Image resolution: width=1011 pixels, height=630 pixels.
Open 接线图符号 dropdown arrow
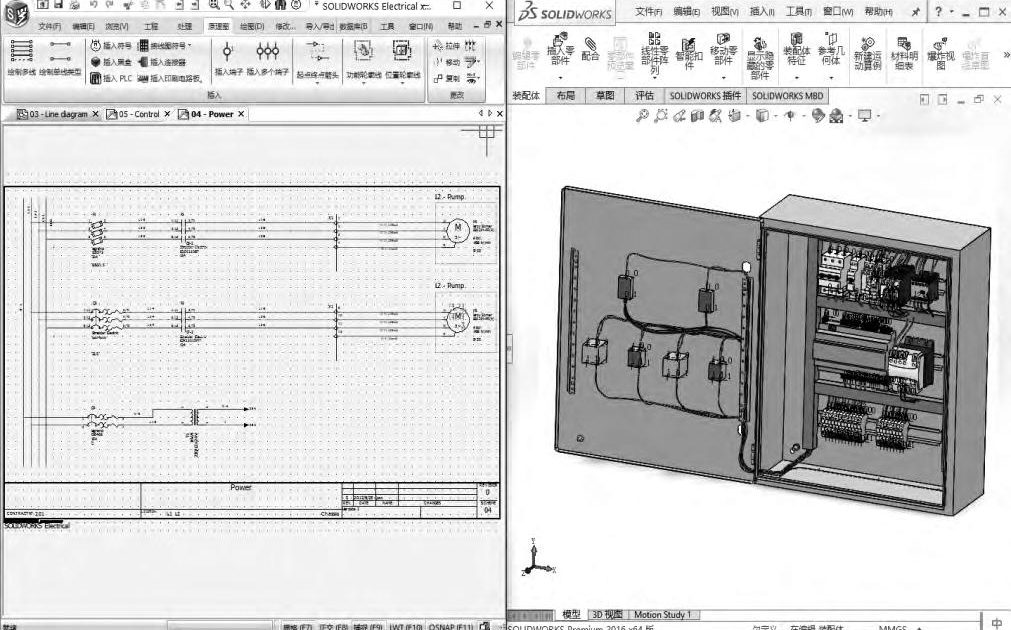[x=190, y=46]
